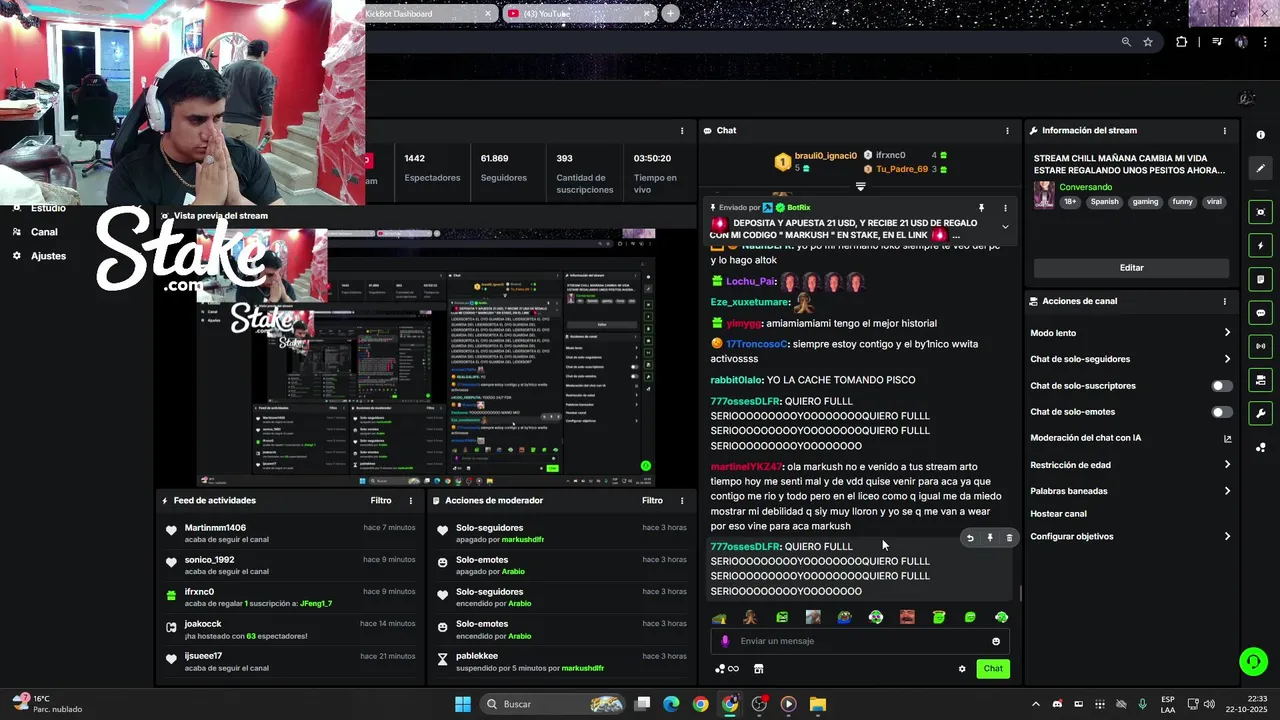1280x720 pixels.
Task: Select the red-faced emote in the quick emote row
Action: click(x=907, y=617)
